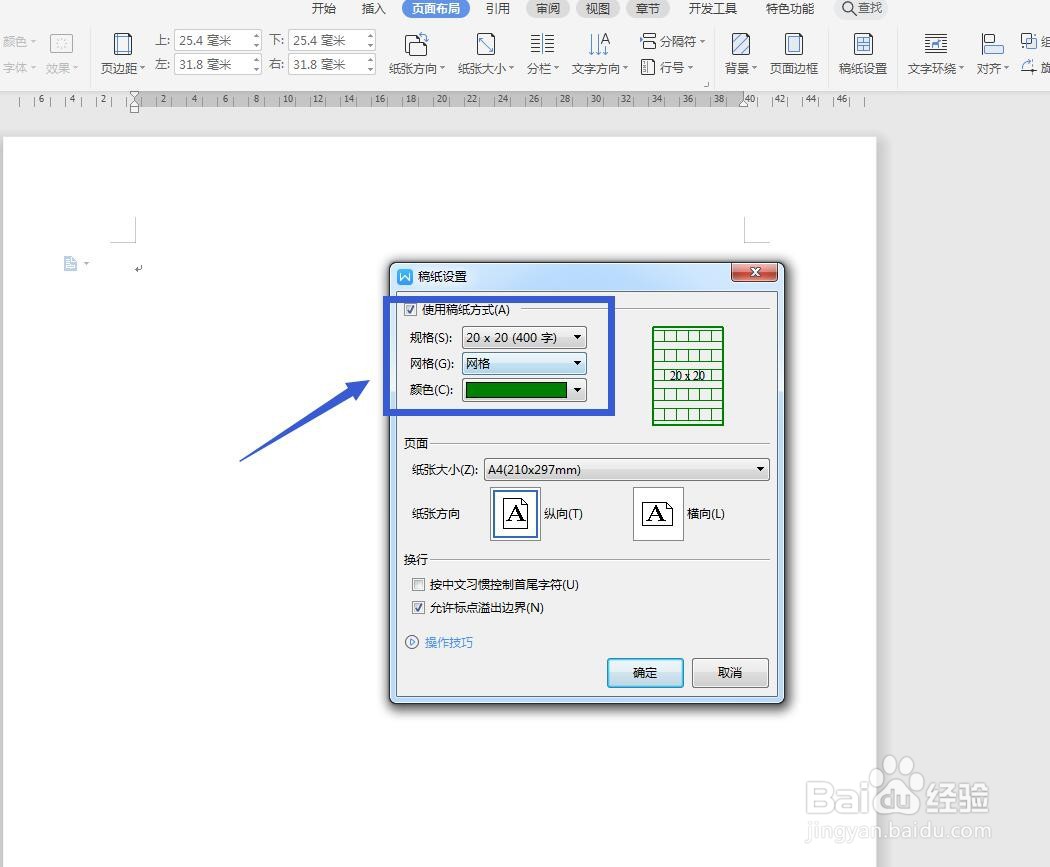
Task: Open the 页边距 margins icon
Action: point(123,44)
